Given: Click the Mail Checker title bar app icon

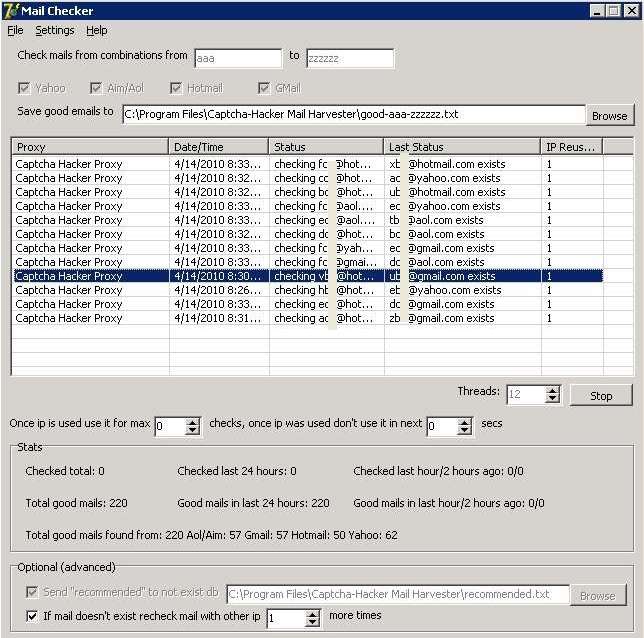Looking at the screenshot, I should click(11, 11).
